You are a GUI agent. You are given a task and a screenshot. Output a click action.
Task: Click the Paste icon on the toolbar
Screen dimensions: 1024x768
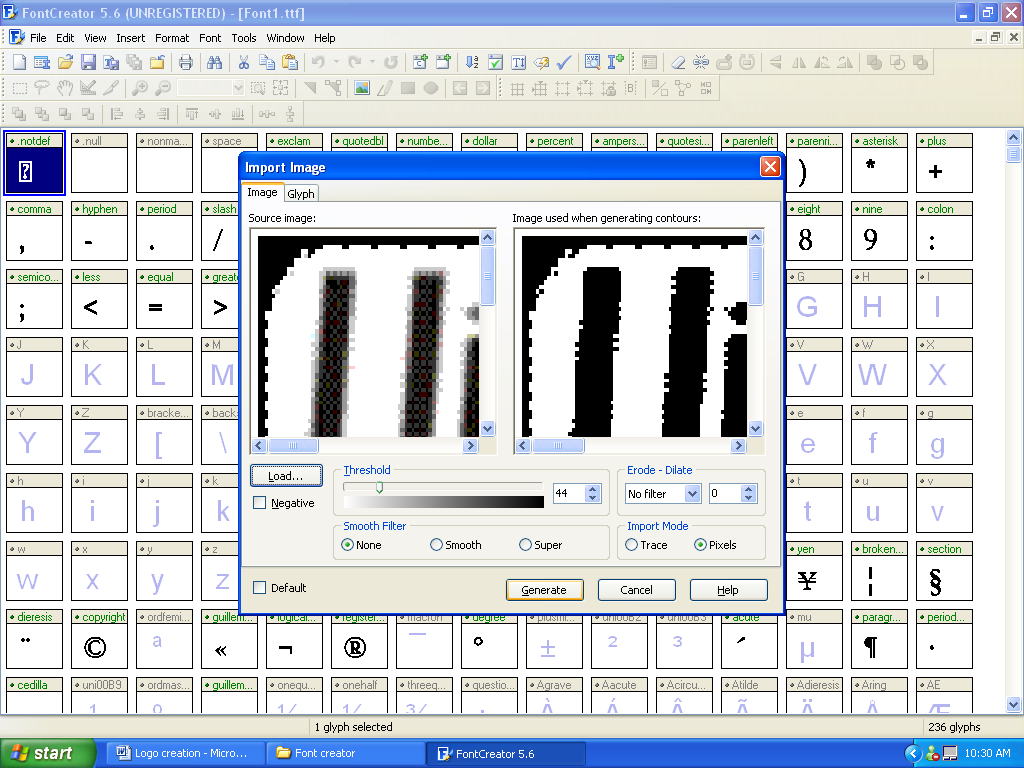[x=289, y=61]
